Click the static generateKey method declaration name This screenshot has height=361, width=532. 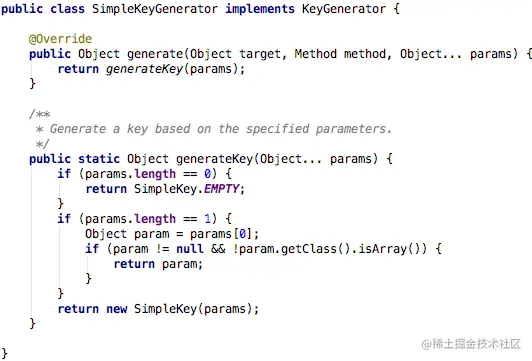coord(214,159)
